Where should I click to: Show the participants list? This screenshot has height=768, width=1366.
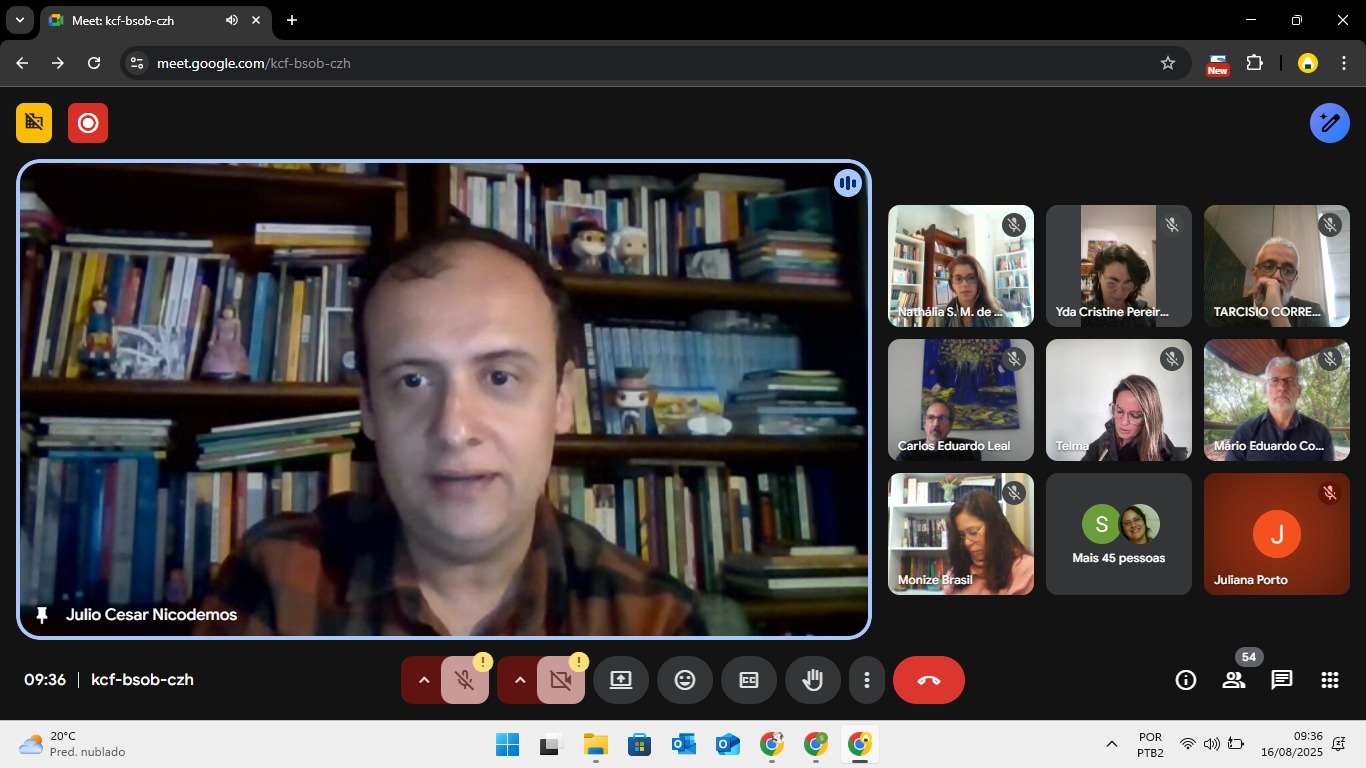tap(1233, 680)
